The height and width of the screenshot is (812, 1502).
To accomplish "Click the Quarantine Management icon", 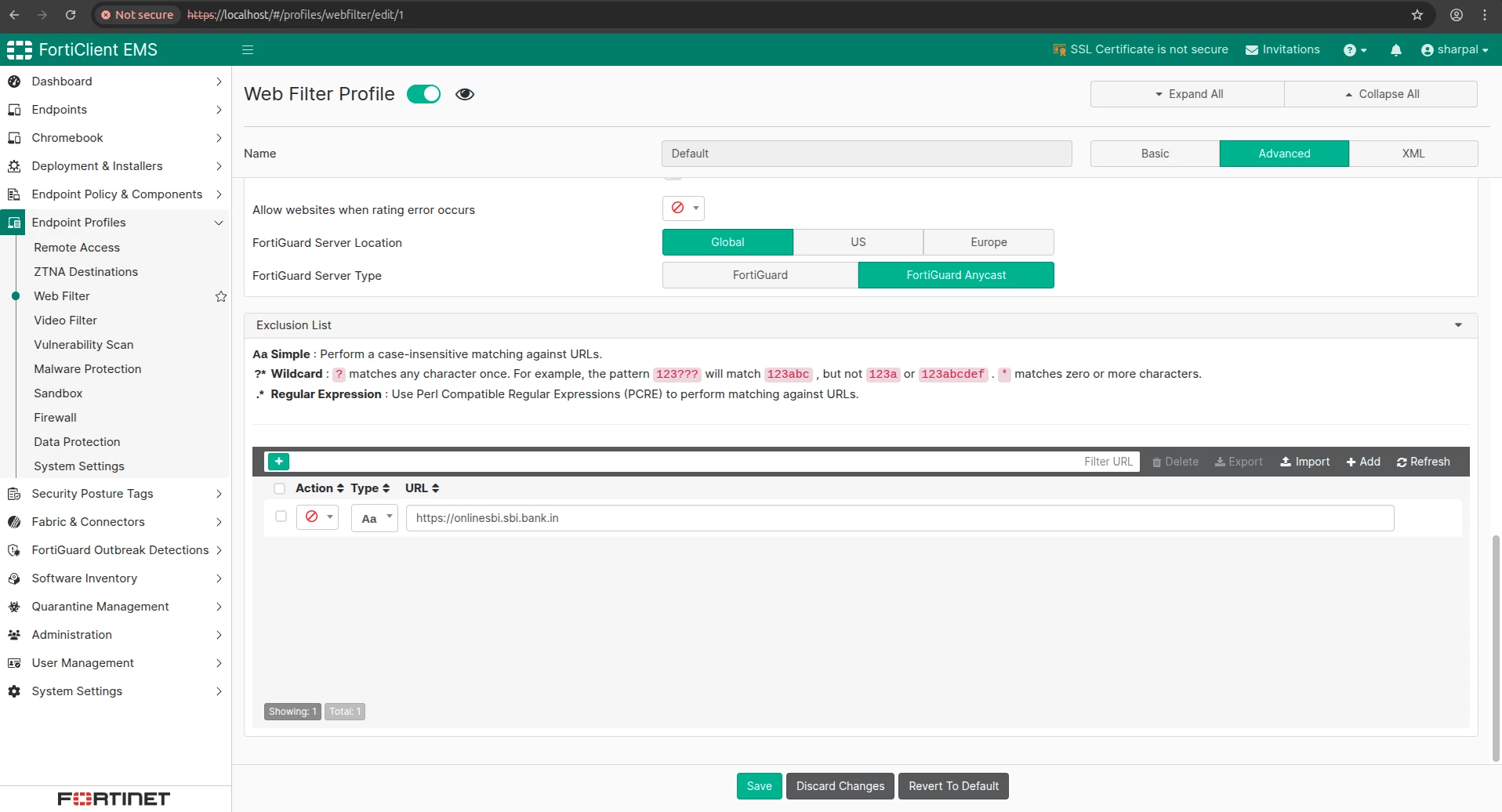I will click(14, 607).
